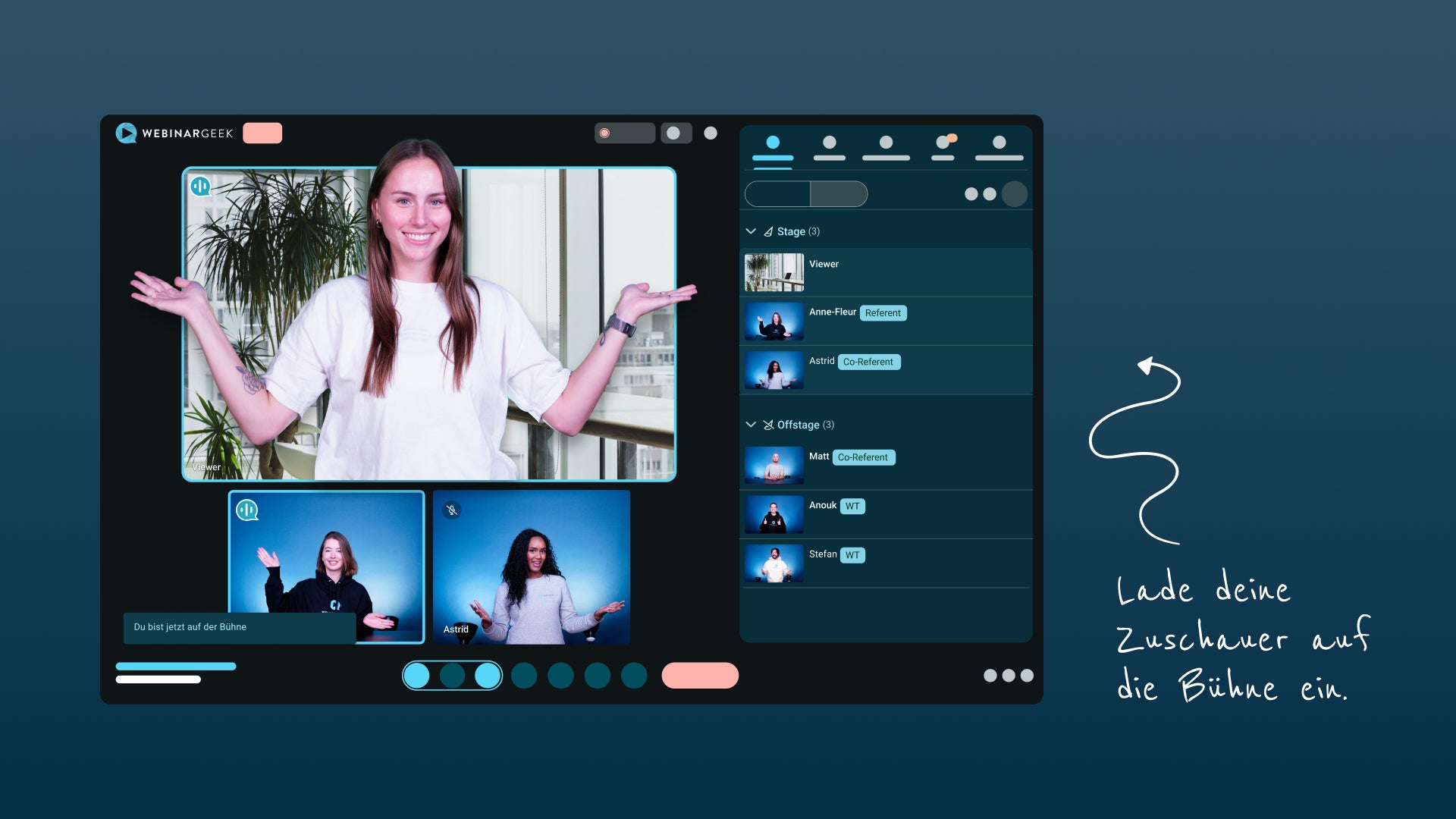Image resolution: width=1456 pixels, height=819 pixels.
Task: Select Matt's thumbnail in the Offstage list
Action: tap(773, 465)
